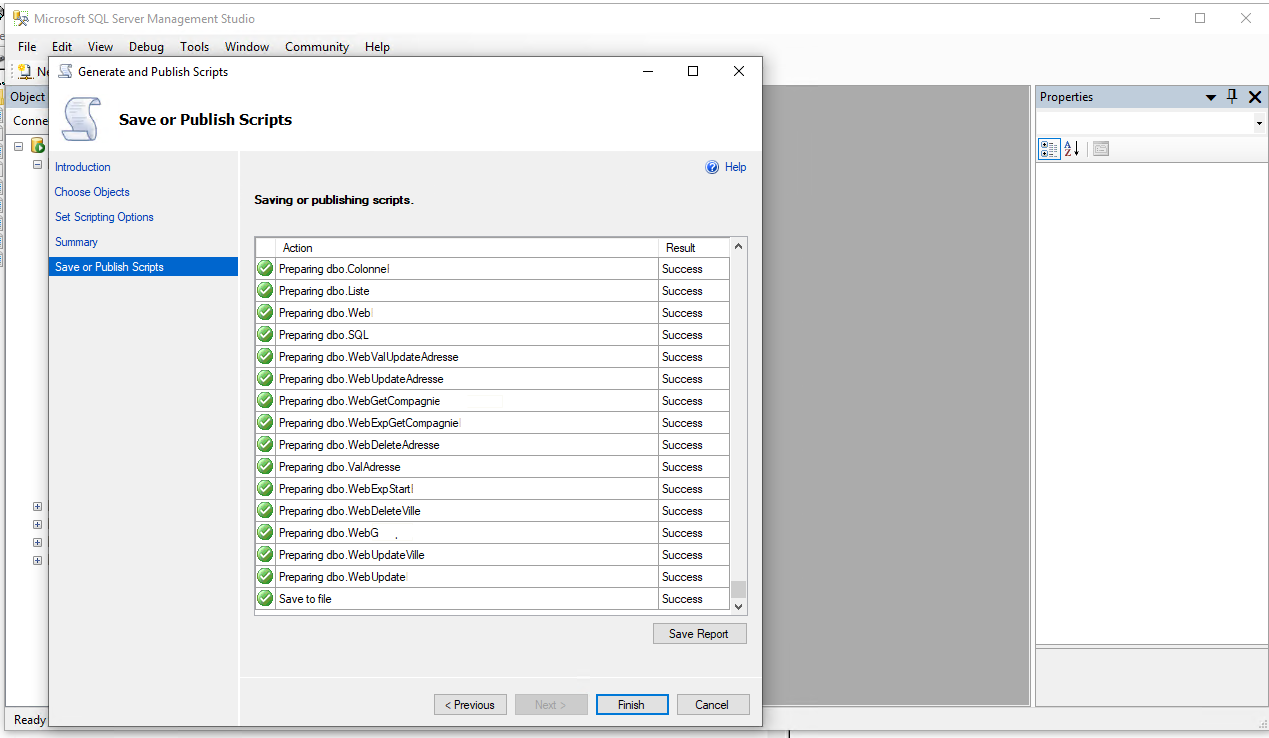Viewport: 1269px width, 738px height.
Task: Open the Properties object selector dropdown
Action: point(1258,123)
